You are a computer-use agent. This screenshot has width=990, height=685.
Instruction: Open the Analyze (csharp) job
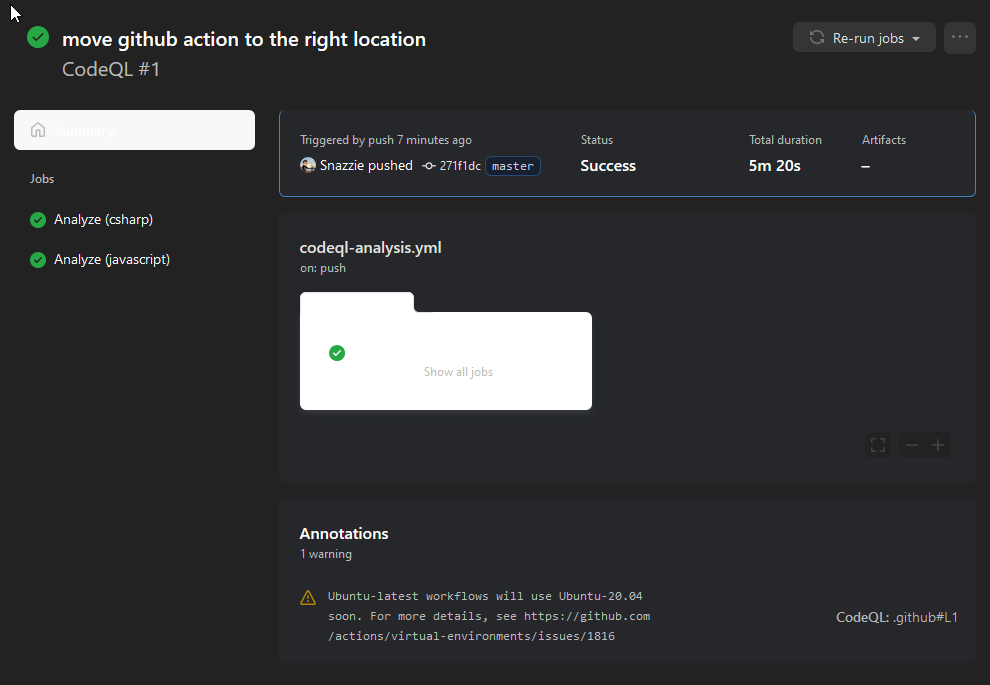pos(104,220)
